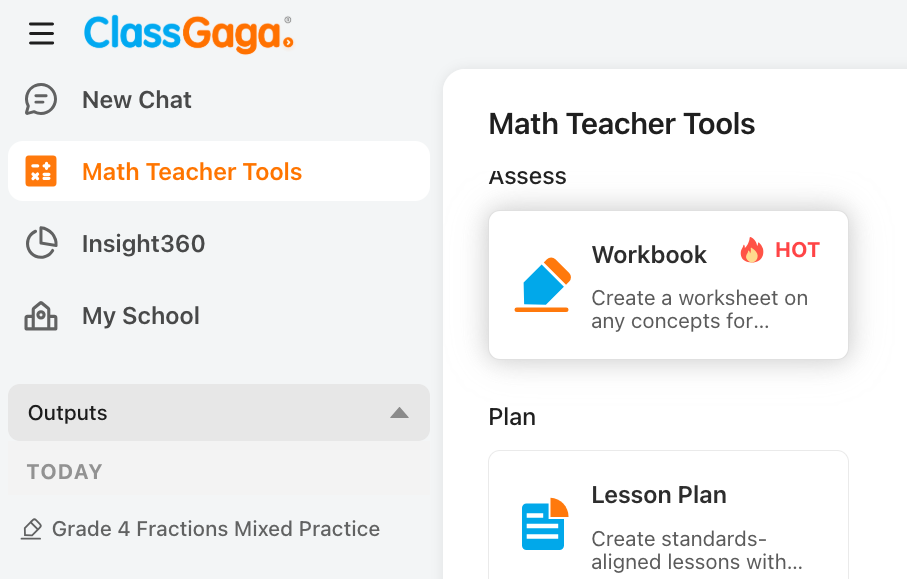The image size is (907, 579).
Task: Start a New Chat
Action: (x=137, y=100)
